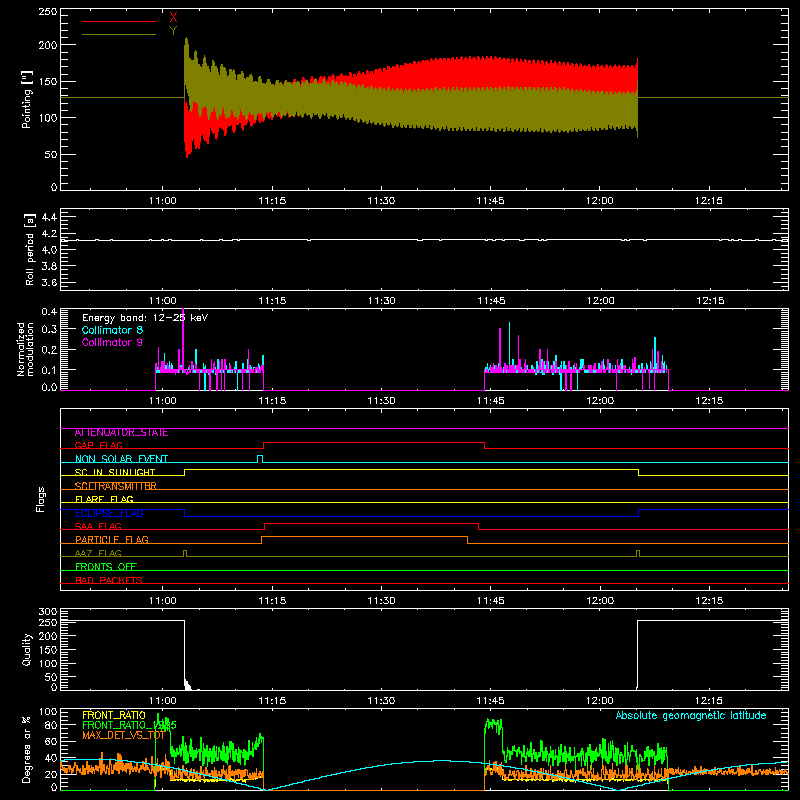
Task: Click the 11:30 tick under Pointing plot
Action: (381, 201)
